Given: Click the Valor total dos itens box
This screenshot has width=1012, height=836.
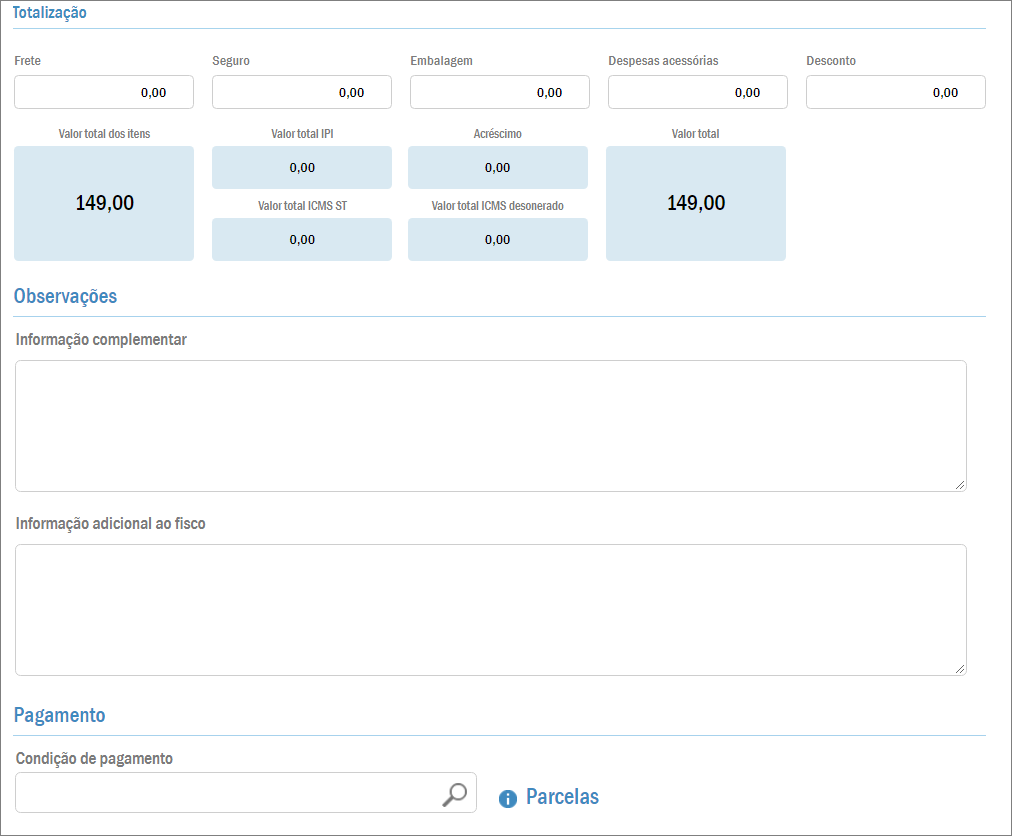Looking at the screenshot, I should click(104, 203).
